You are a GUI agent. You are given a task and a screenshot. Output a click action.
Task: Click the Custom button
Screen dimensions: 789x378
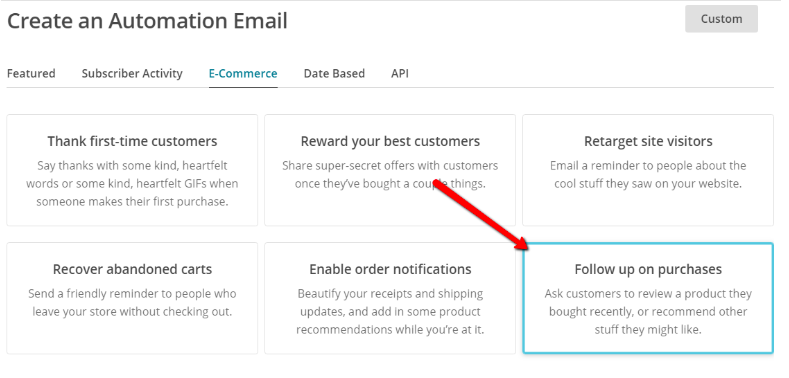(x=721, y=19)
